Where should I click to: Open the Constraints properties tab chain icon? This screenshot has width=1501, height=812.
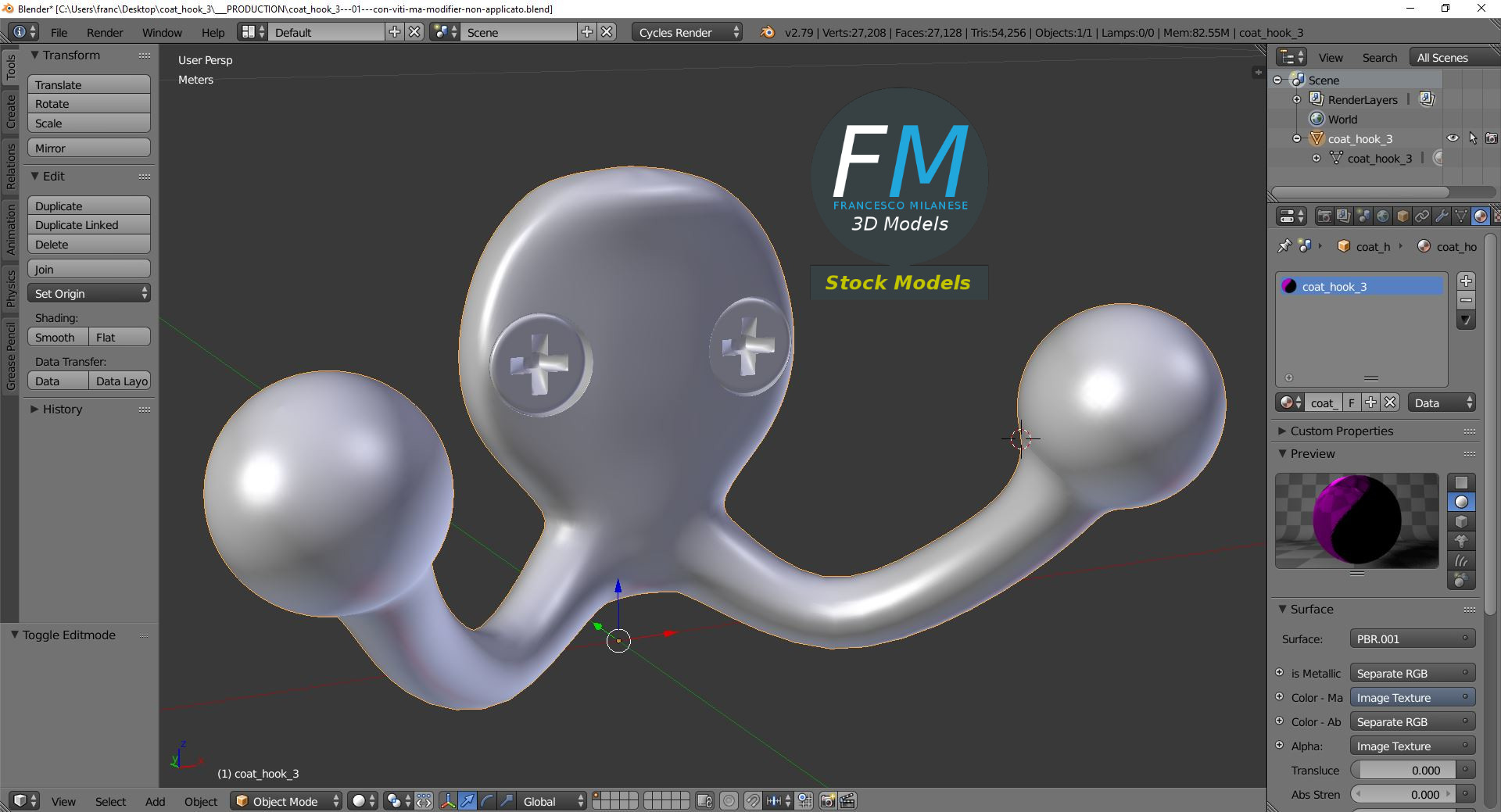[x=1422, y=216]
